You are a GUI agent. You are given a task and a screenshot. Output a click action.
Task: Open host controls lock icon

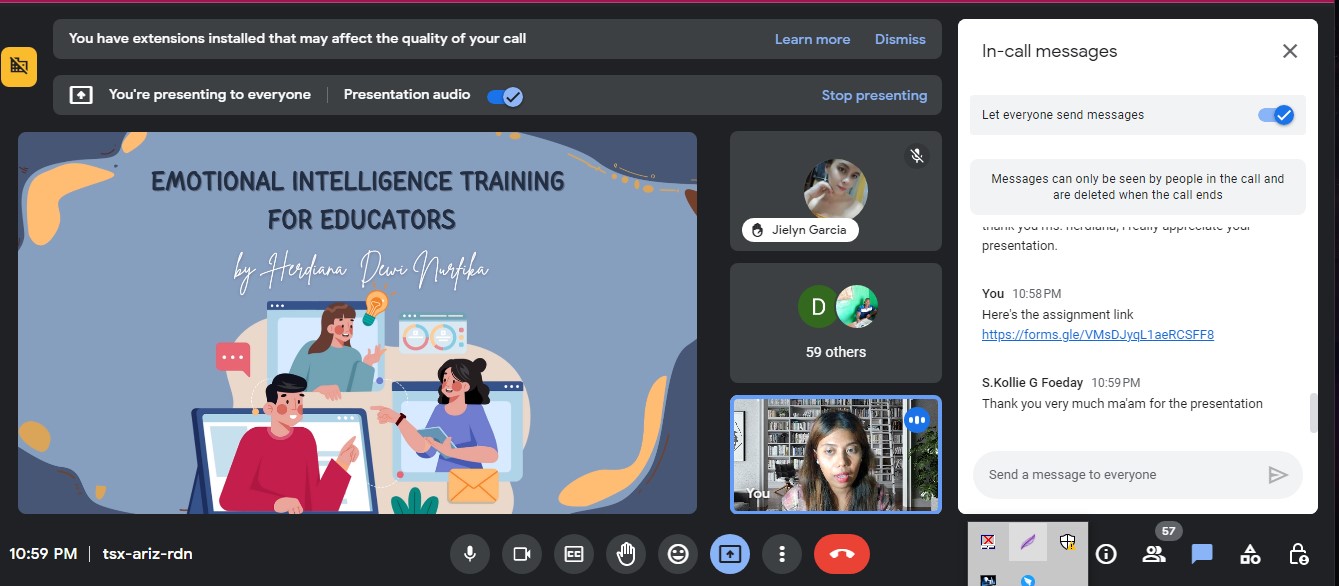tap(1298, 554)
